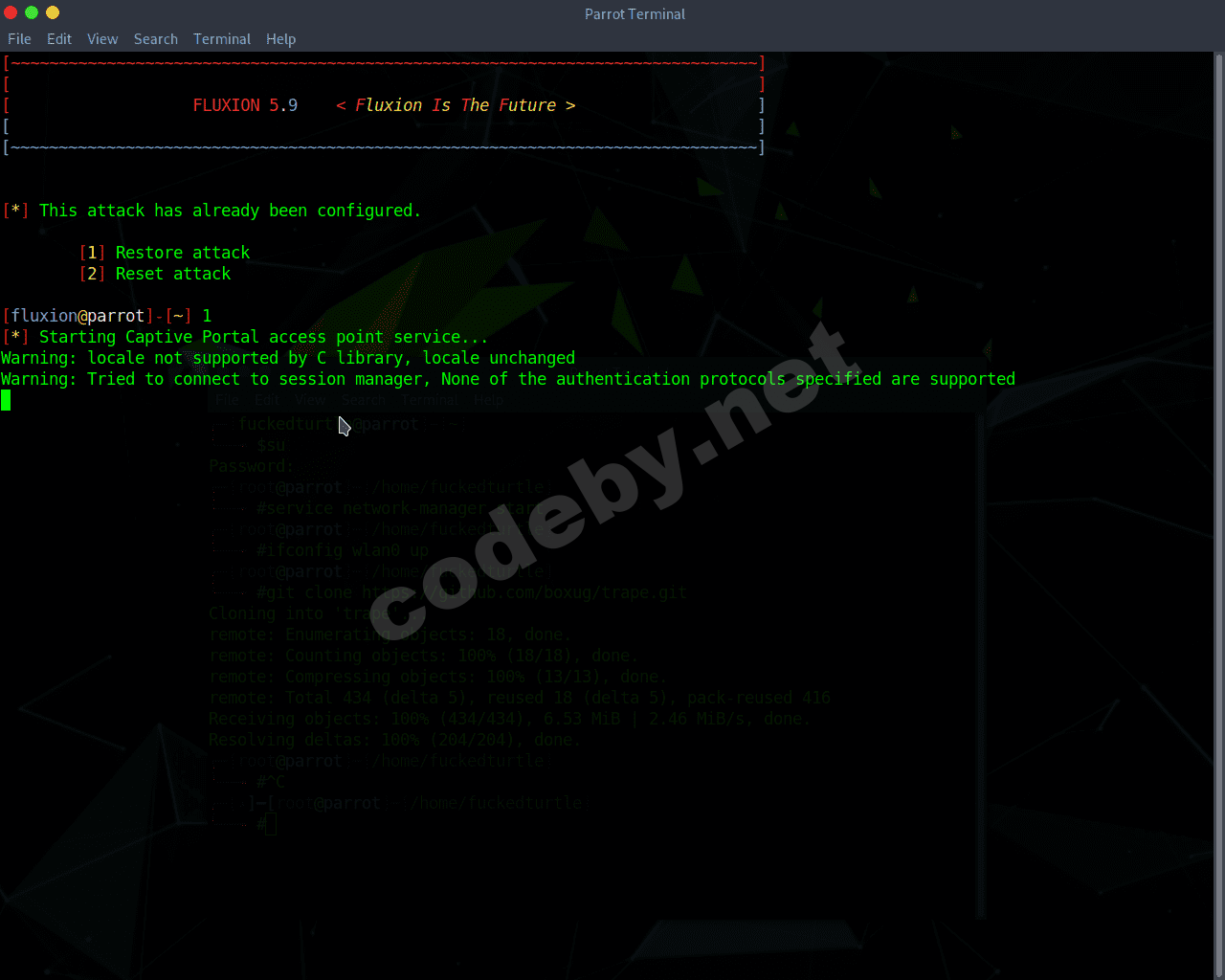Click the FLUXION 5.9 banner title
Viewport: 1225px width, 980px height.
[x=245, y=105]
